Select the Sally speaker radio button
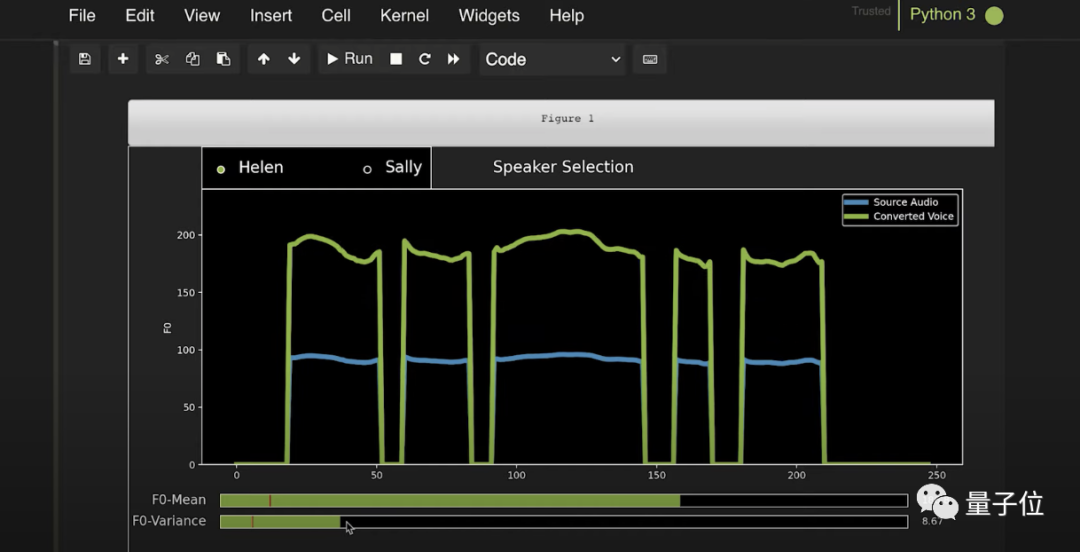 pos(368,169)
